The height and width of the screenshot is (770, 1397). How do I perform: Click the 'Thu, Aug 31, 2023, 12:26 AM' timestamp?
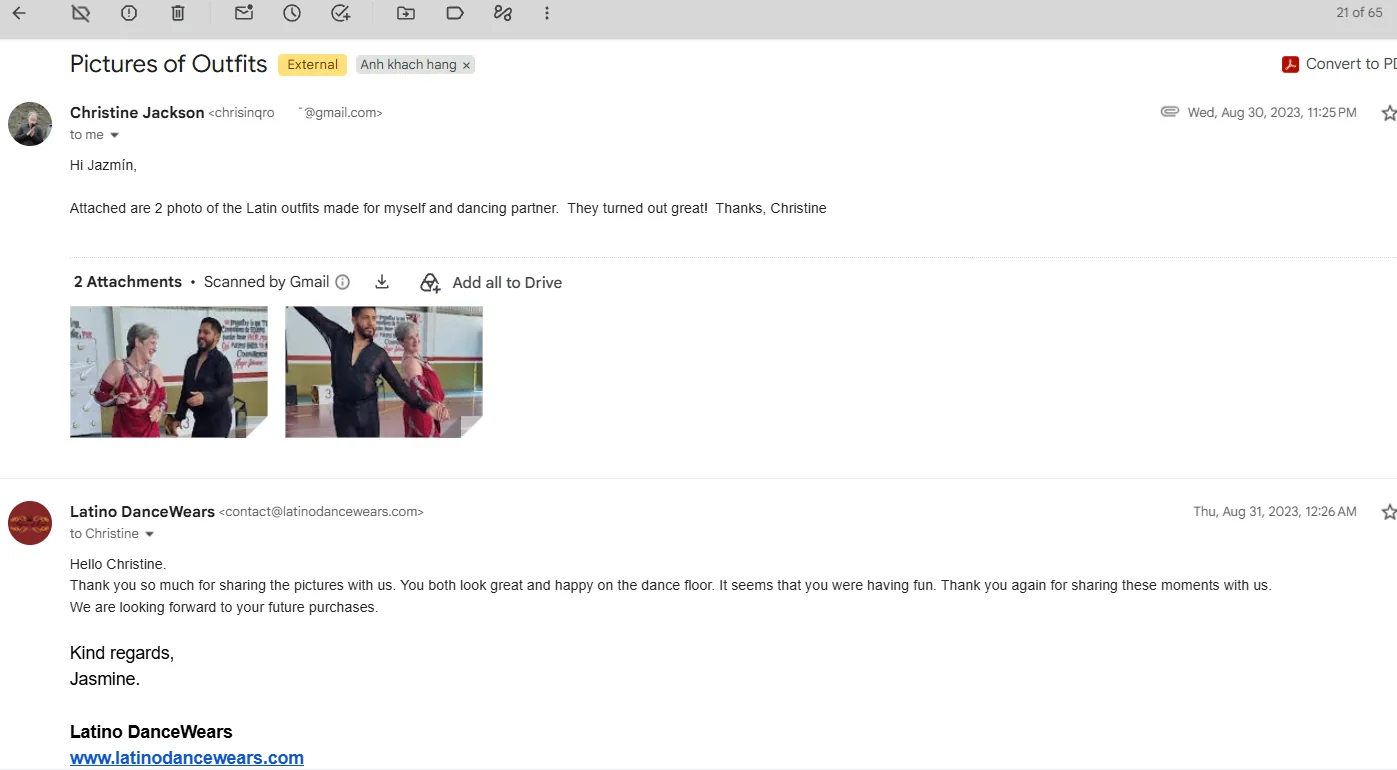pyautogui.click(x=1275, y=512)
